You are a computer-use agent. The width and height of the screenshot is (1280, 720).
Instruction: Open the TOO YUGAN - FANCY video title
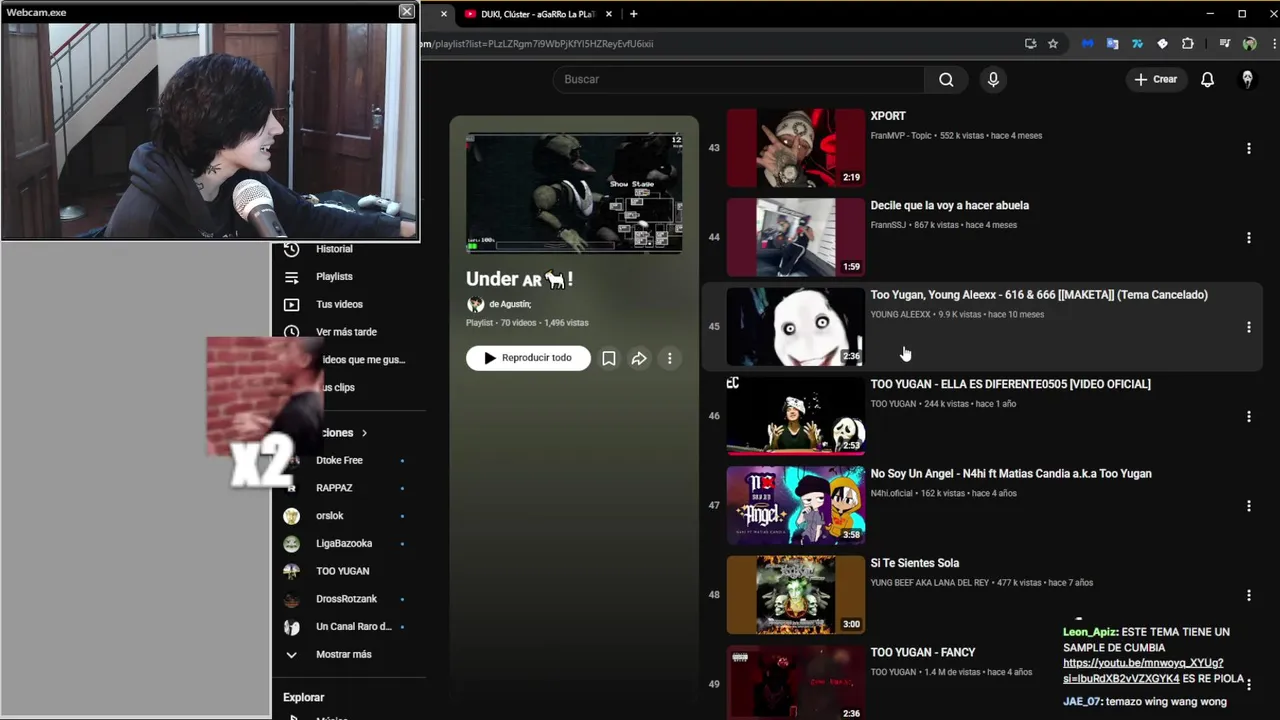[x=923, y=653]
